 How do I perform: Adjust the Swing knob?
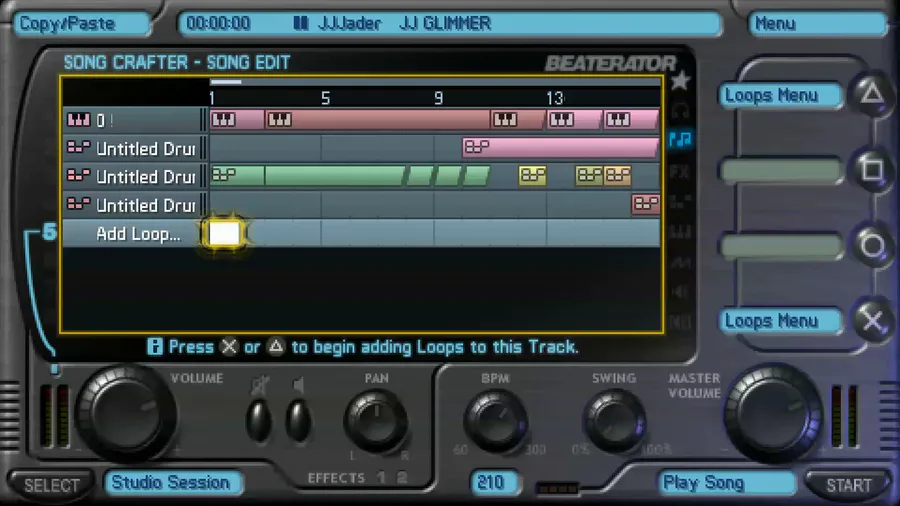[614, 422]
